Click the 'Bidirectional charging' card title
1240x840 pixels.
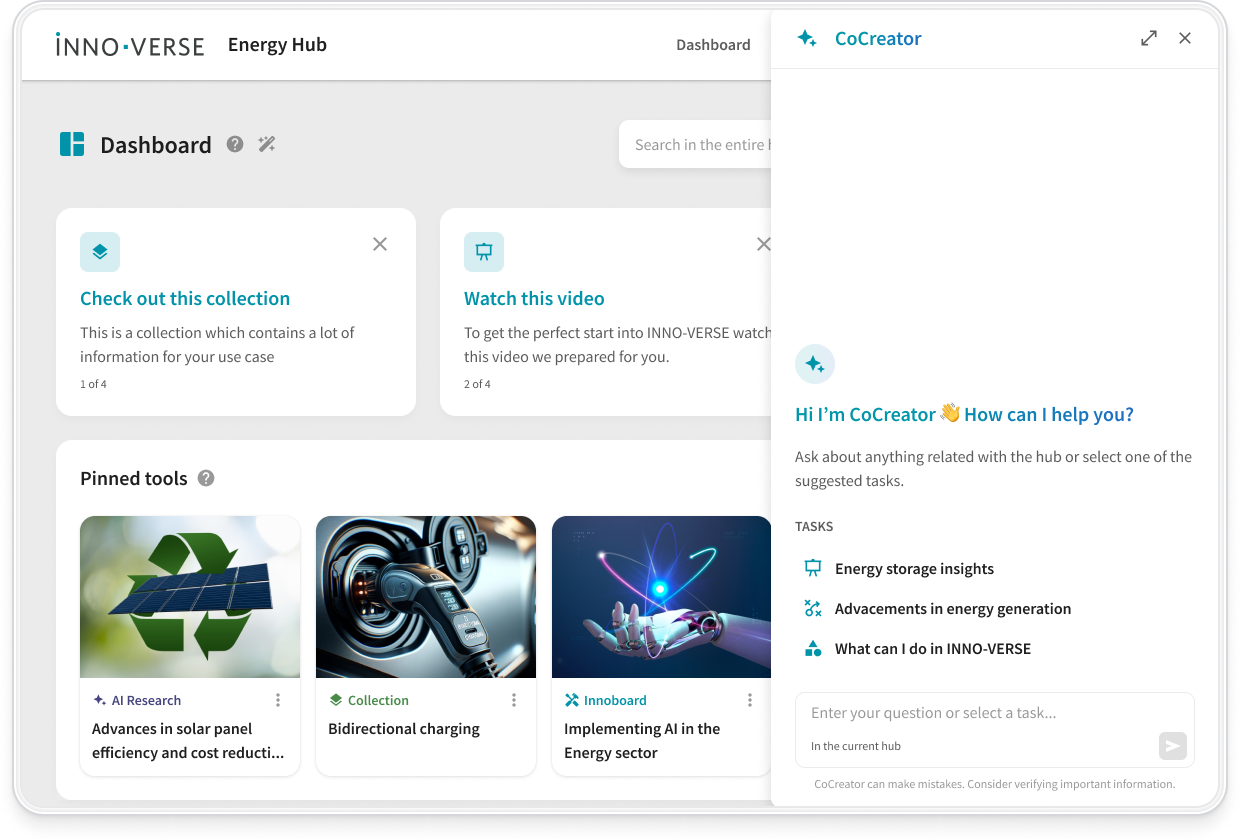tap(404, 729)
